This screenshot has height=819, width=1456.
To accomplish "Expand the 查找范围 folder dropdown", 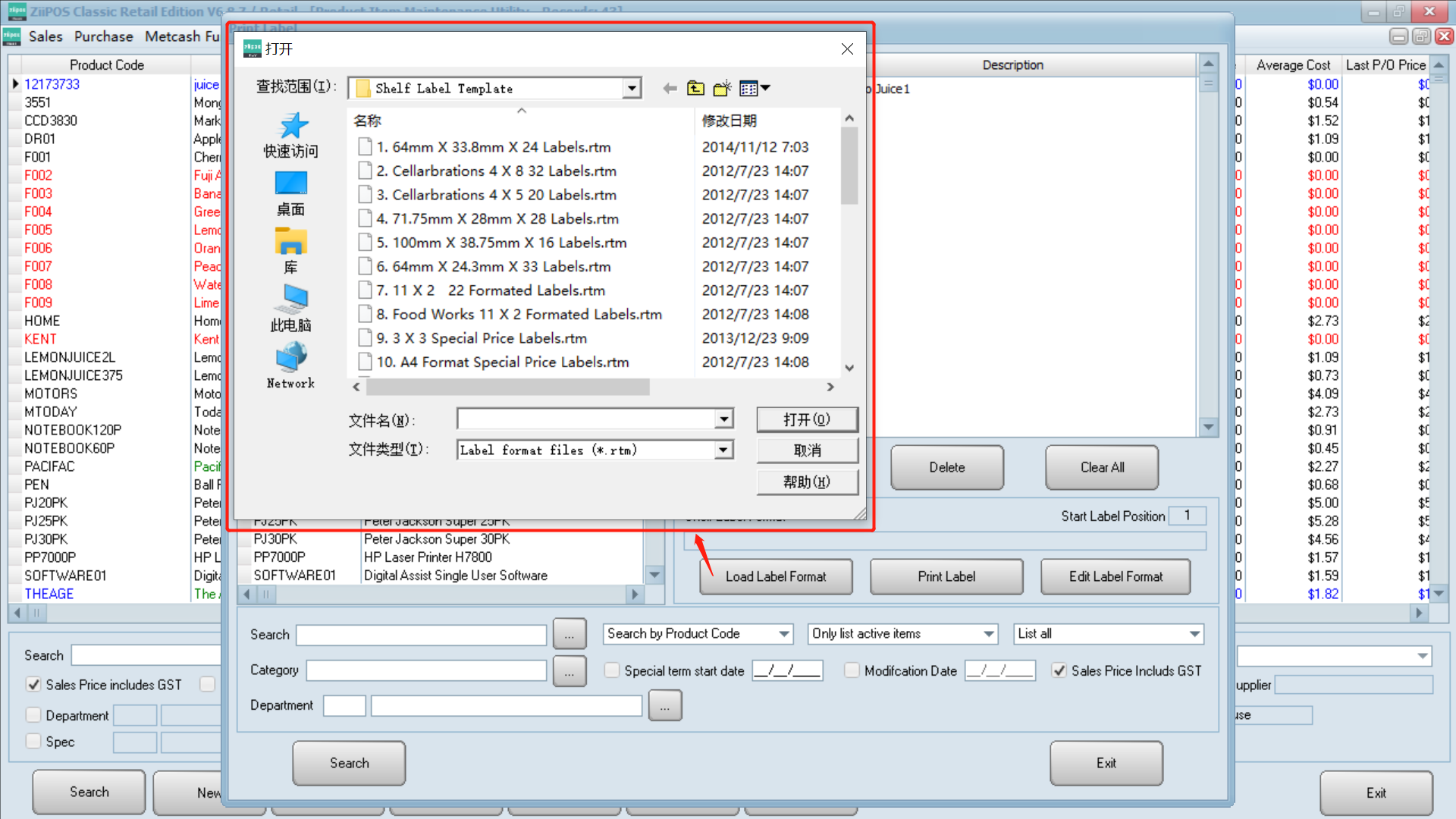I will click(632, 88).
